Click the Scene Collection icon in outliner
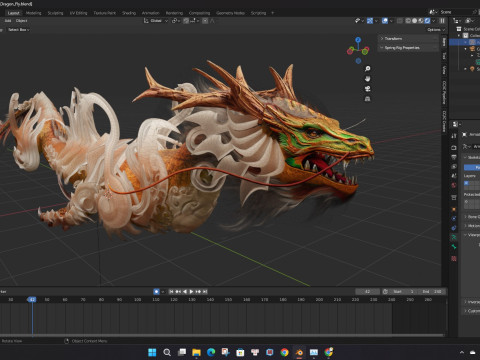 [x=459, y=29]
